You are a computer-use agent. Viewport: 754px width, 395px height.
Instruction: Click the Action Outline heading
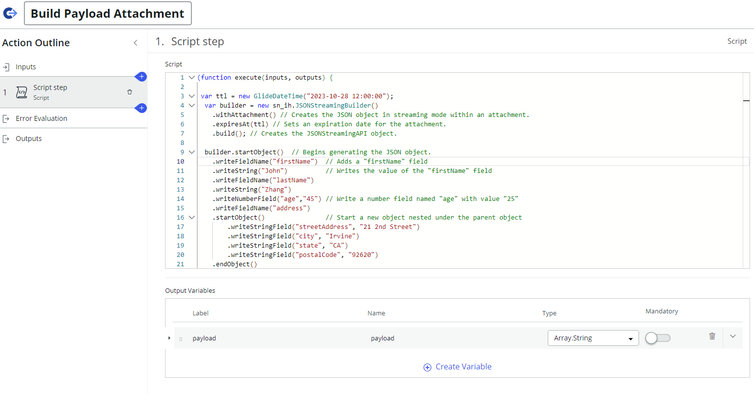(x=36, y=43)
